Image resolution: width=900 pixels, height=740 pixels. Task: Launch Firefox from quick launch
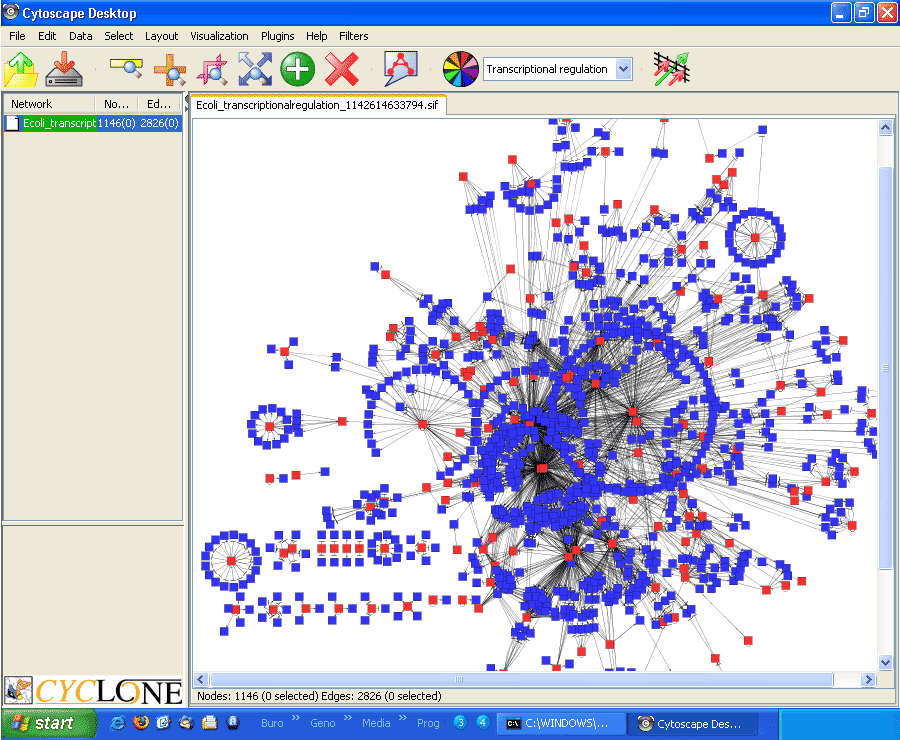[x=141, y=723]
